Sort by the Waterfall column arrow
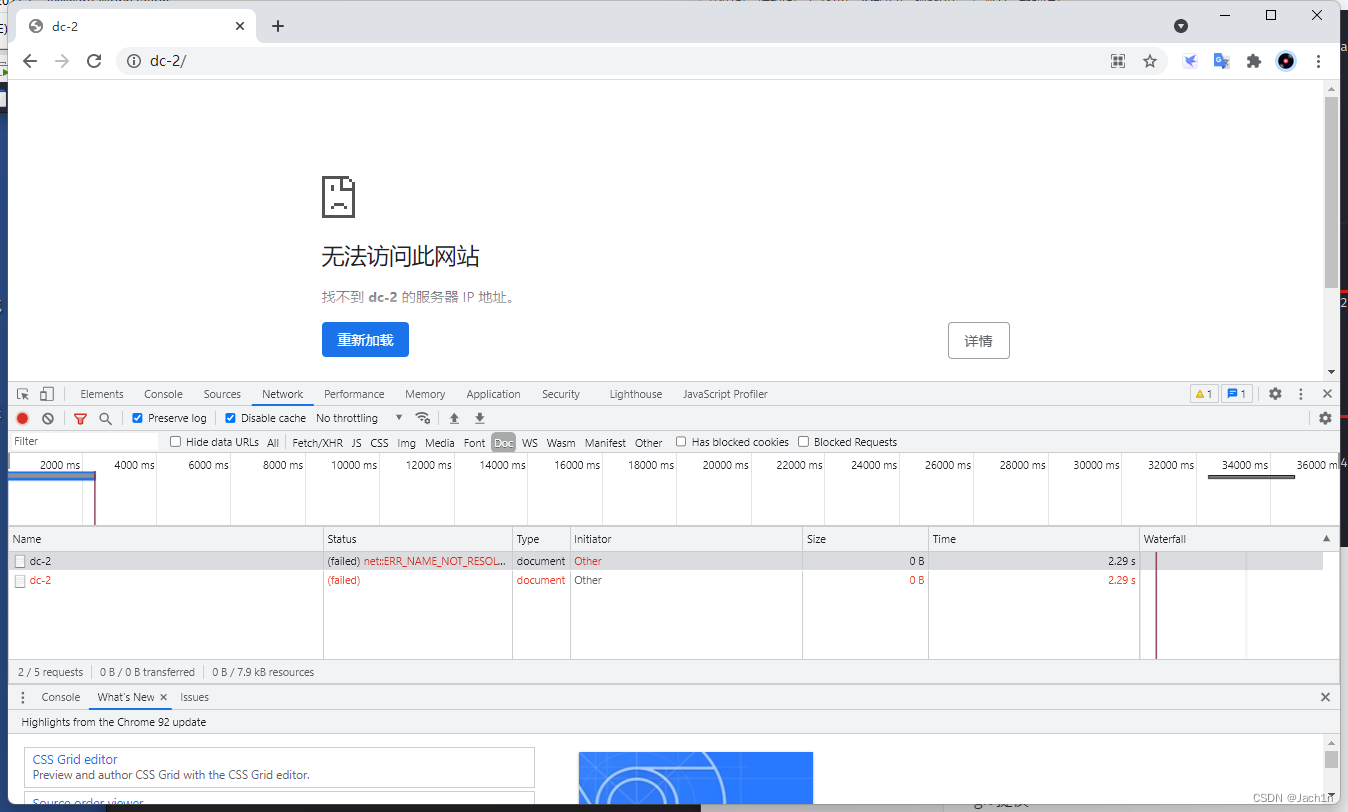 [x=1327, y=539]
